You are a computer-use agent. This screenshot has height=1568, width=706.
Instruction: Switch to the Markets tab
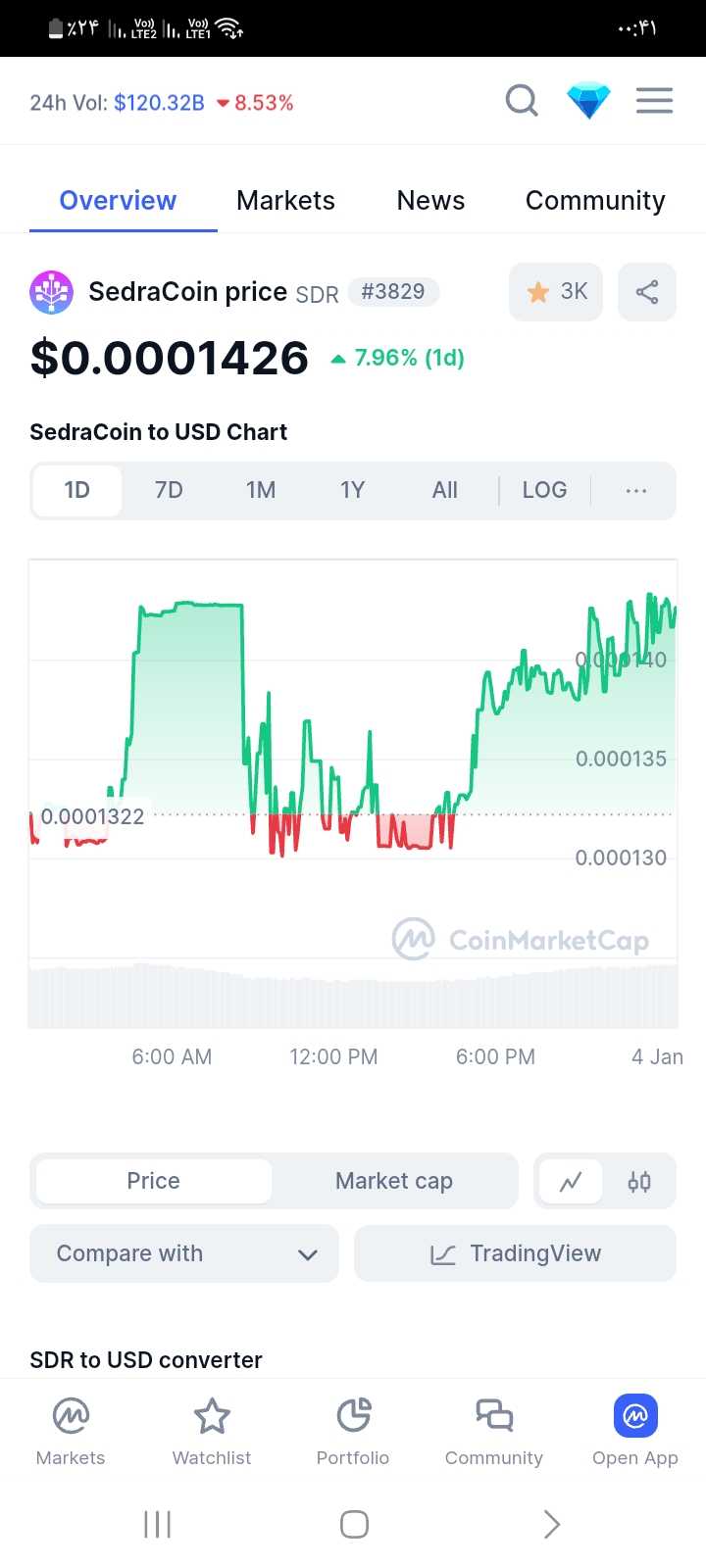click(285, 201)
